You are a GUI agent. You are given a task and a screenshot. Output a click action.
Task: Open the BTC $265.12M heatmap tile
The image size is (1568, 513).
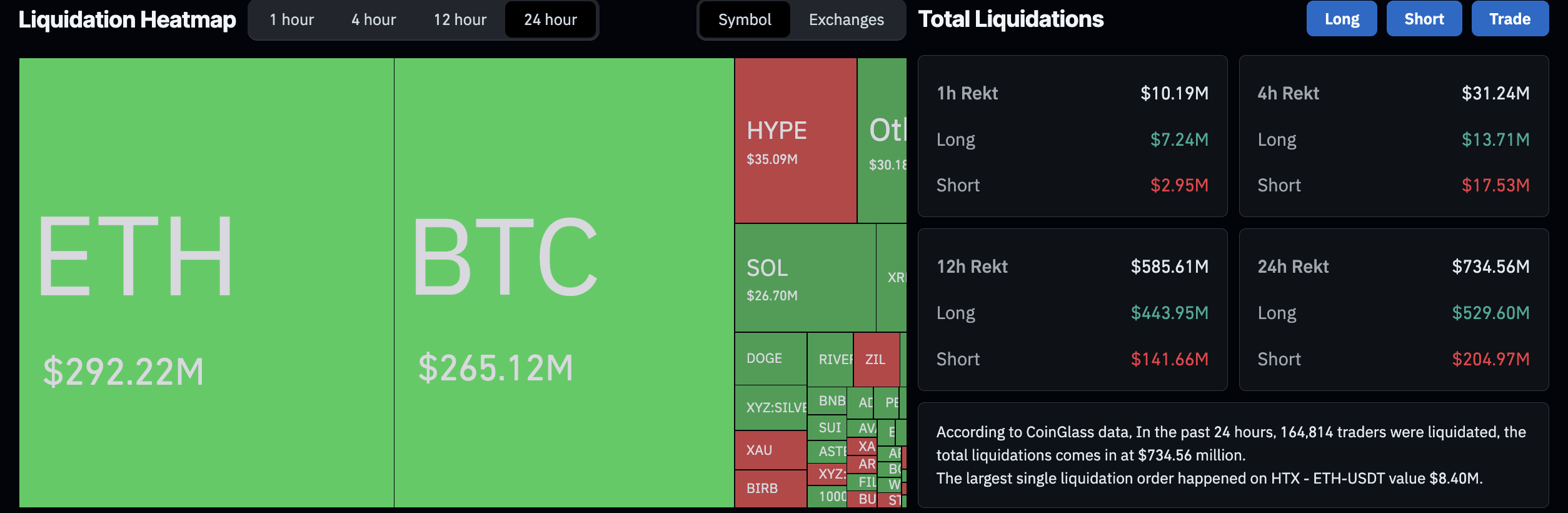click(563, 282)
